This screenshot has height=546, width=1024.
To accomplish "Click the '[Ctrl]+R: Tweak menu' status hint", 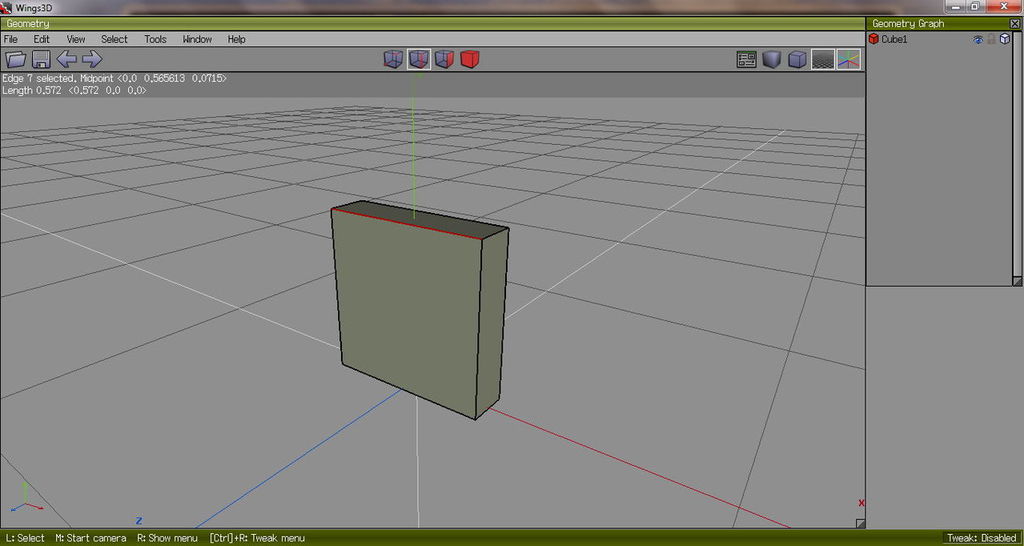I will point(257,538).
